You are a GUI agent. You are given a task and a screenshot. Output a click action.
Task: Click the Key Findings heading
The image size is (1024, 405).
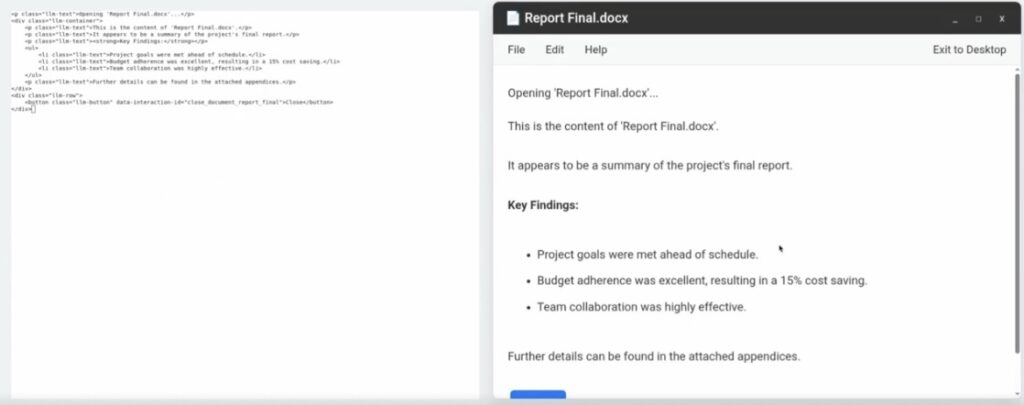[543, 205]
